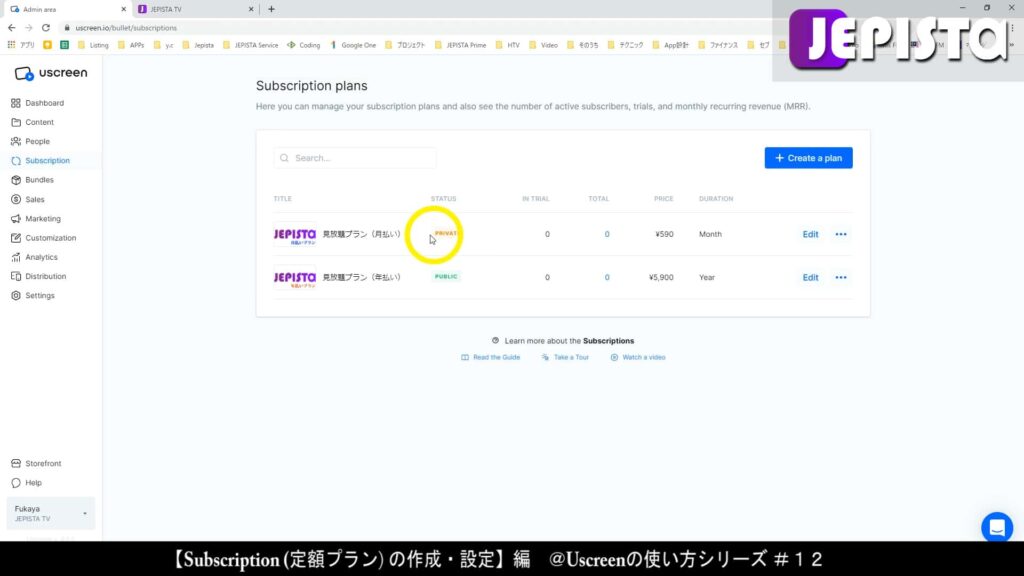Click the Dashboard grid icon
Viewport: 1024px width, 576px height.
[16, 103]
